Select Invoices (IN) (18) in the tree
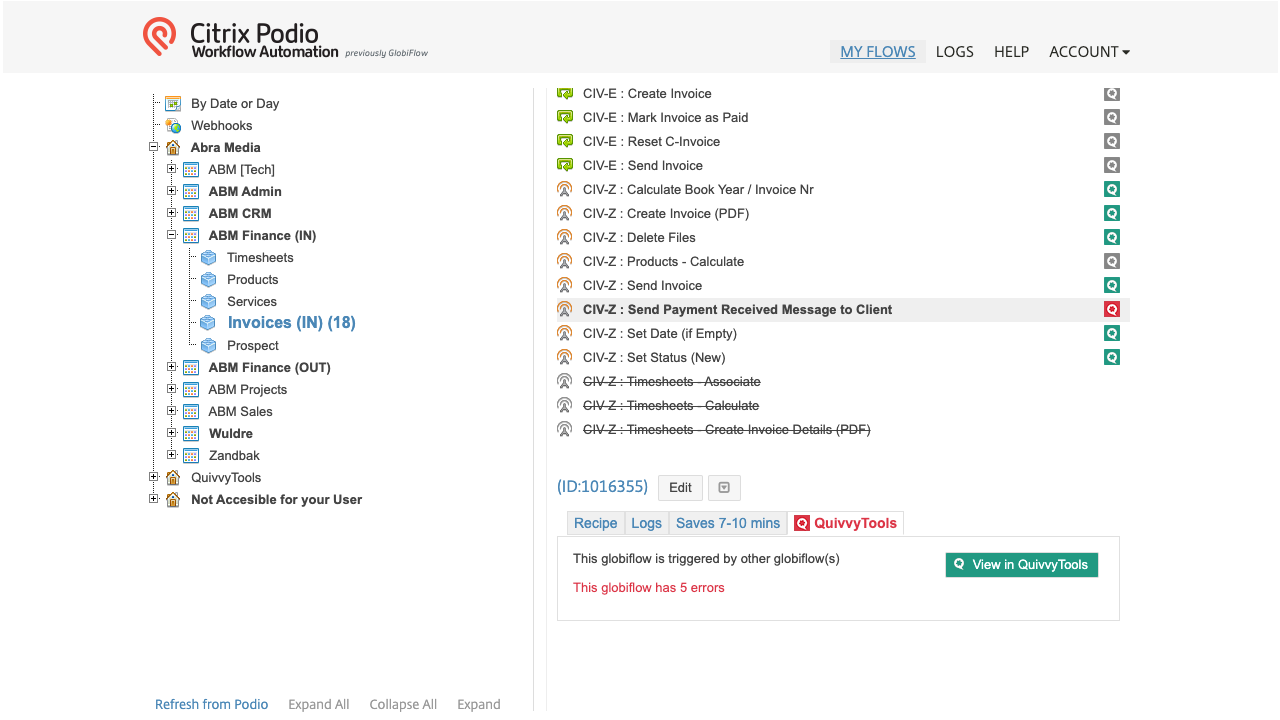This screenshot has width=1280, height=720. pos(291,322)
